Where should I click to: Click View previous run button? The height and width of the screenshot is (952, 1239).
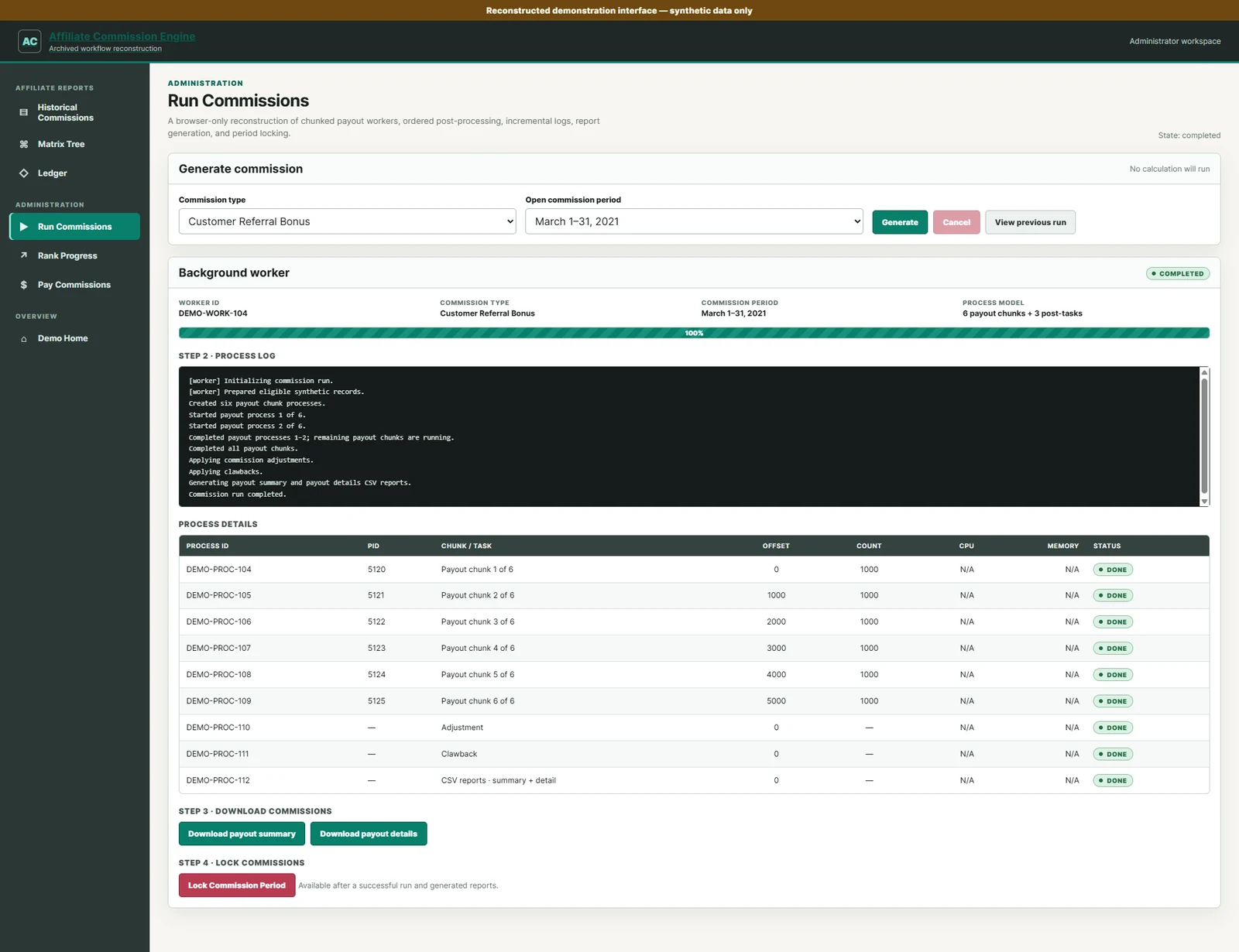click(x=1030, y=222)
